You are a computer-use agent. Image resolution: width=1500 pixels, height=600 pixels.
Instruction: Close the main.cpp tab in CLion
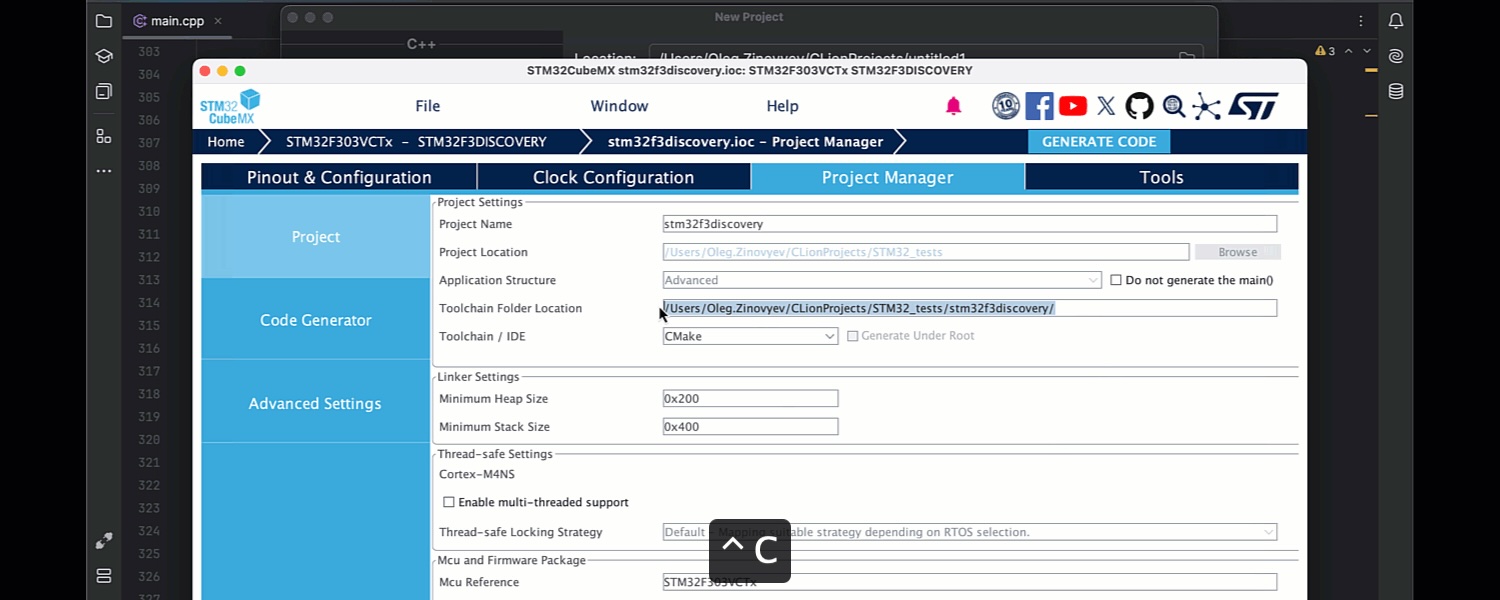click(218, 21)
